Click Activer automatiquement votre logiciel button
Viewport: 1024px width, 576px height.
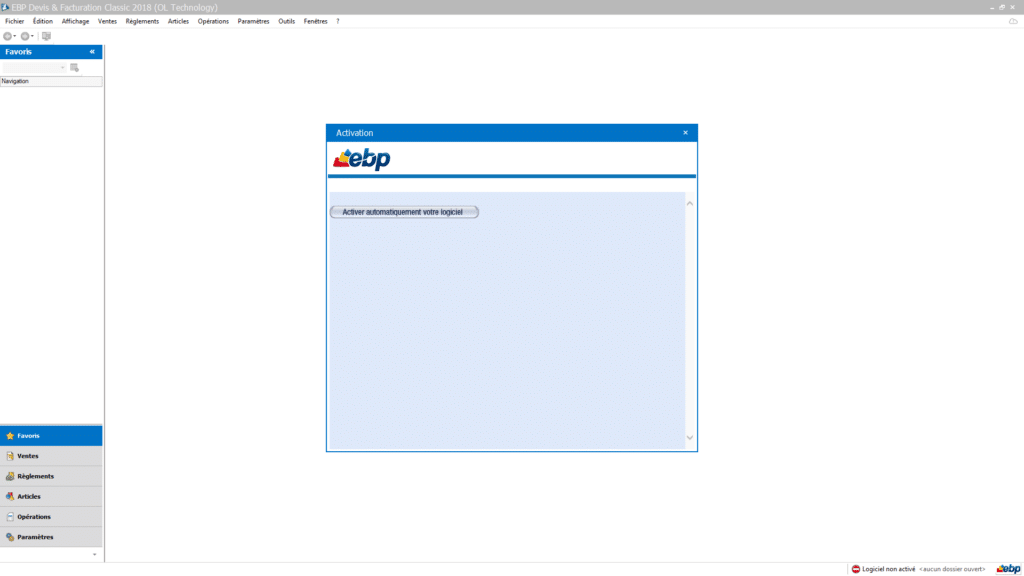[x=404, y=212]
